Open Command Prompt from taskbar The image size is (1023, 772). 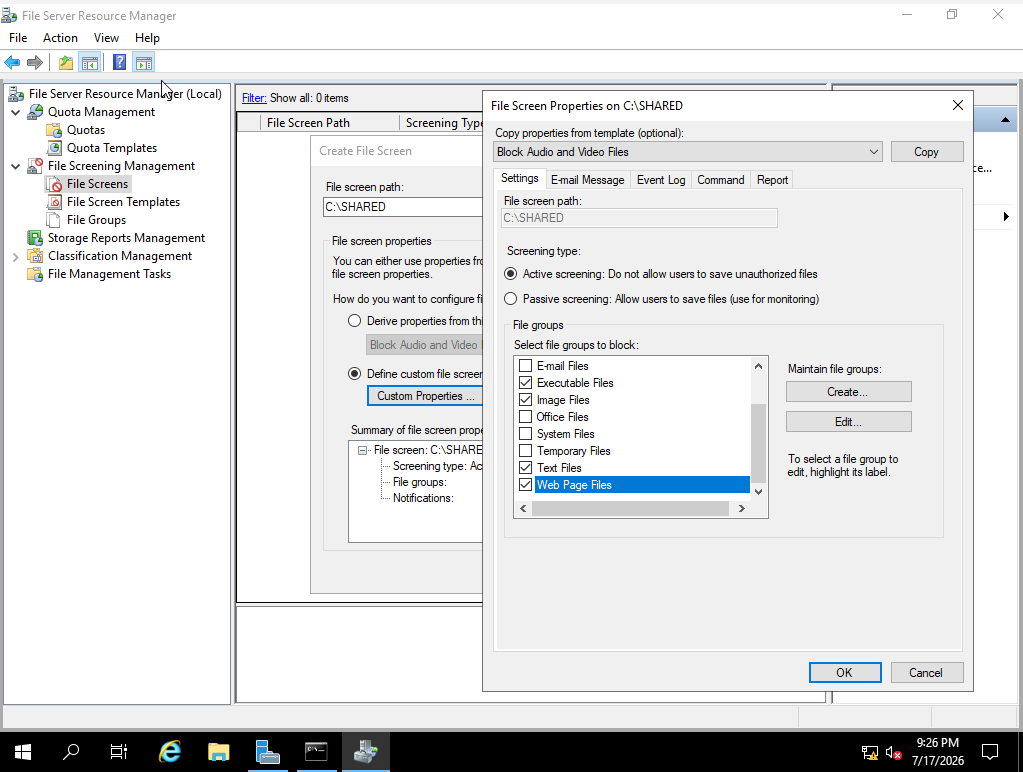[x=316, y=752]
